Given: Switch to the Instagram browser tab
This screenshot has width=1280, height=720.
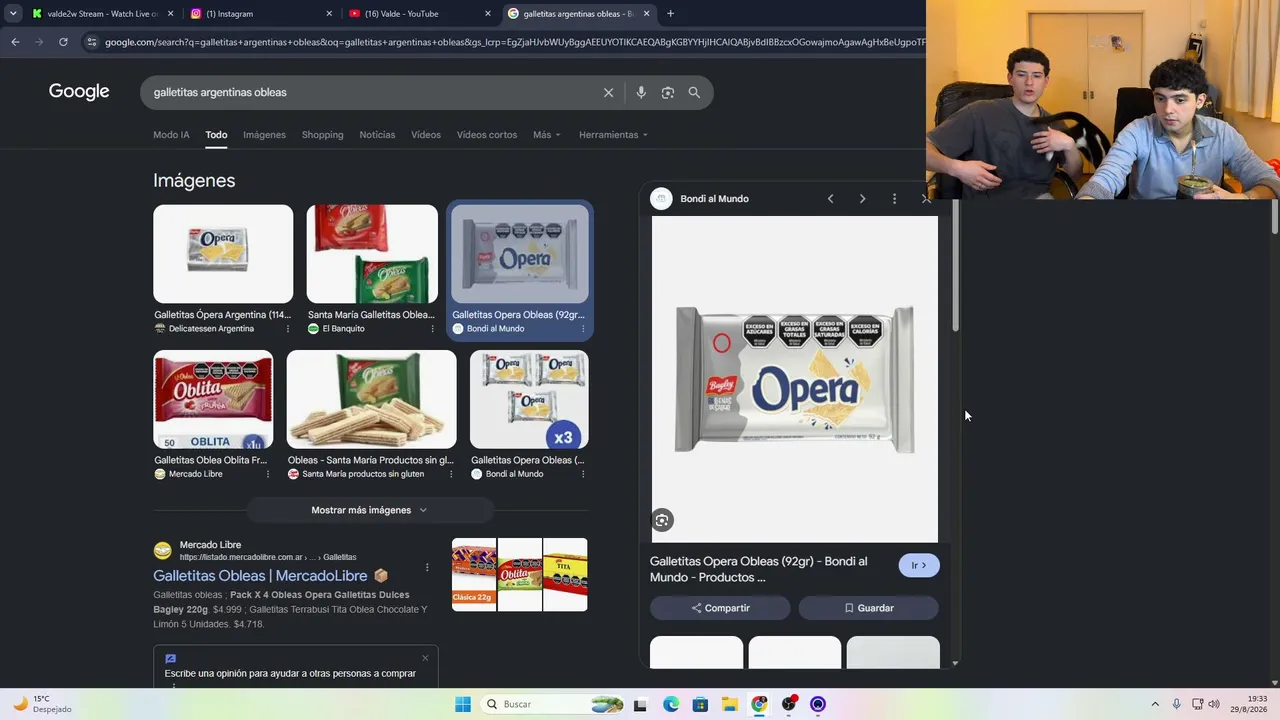Looking at the screenshot, I should (x=261, y=14).
